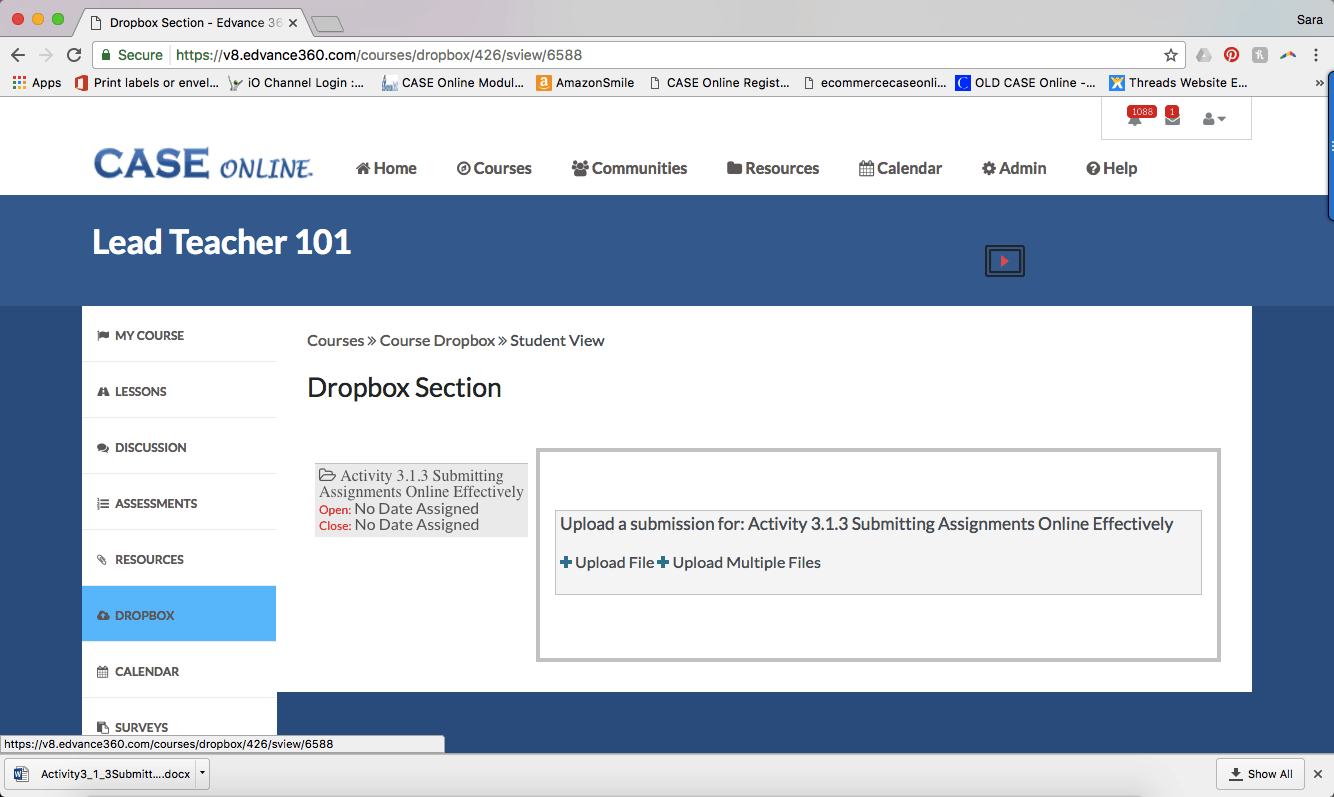The width and height of the screenshot is (1334, 797).
Task: Open downloaded file options arrow
Action: [202, 773]
